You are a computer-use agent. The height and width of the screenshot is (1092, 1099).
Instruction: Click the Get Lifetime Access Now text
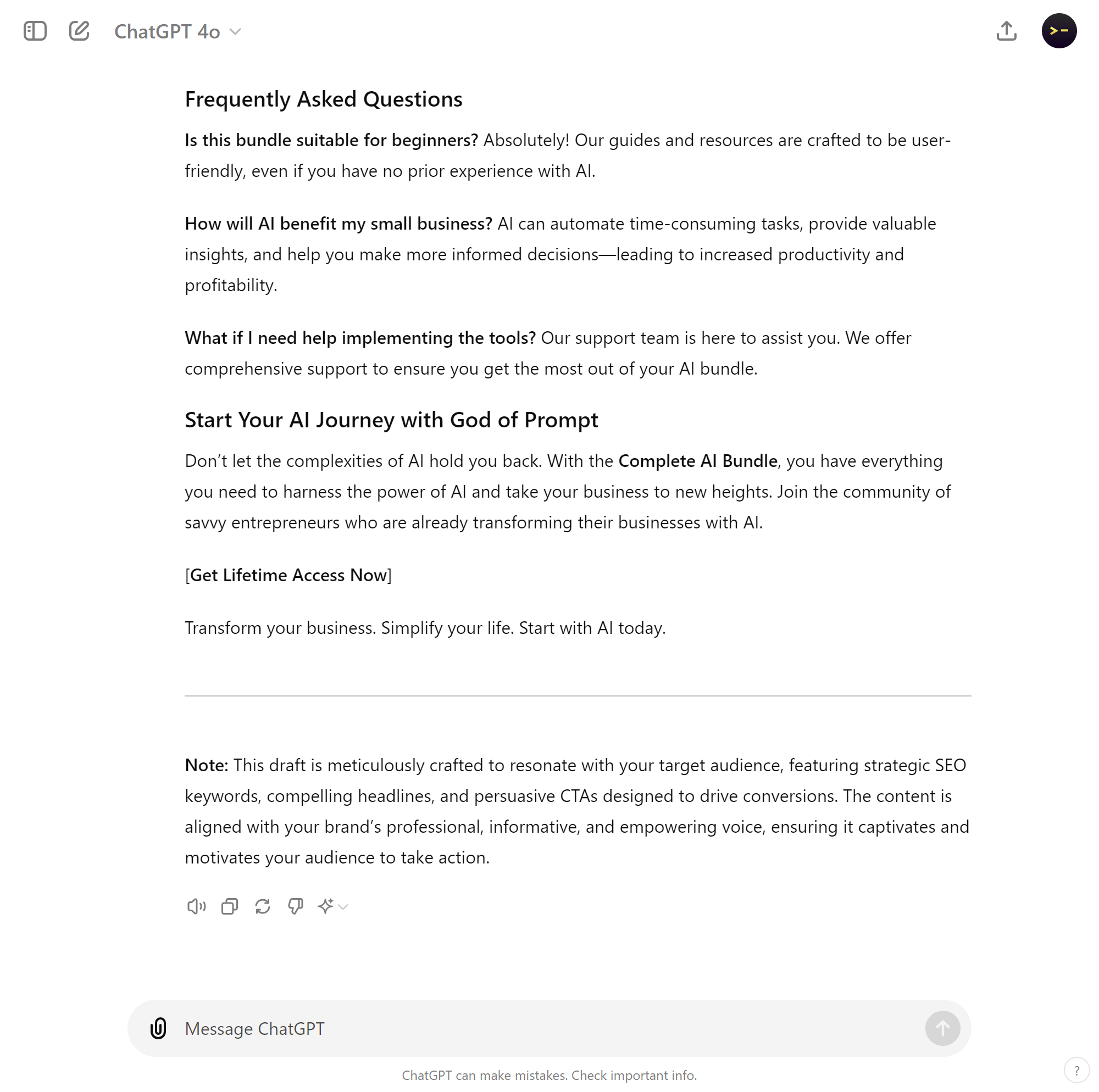click(288, 575)
